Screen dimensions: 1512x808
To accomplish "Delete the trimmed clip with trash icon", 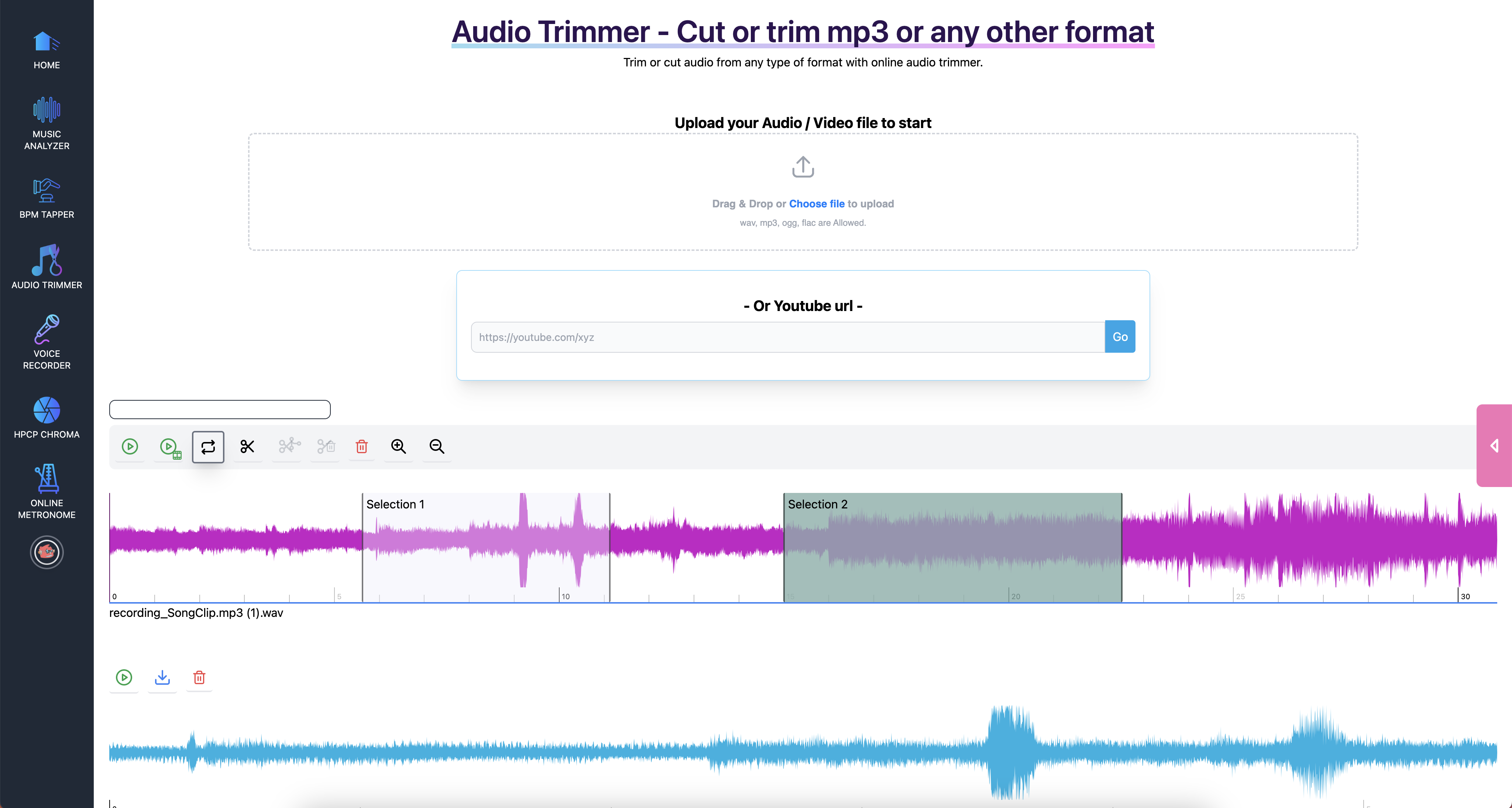I will pos(199,678).
